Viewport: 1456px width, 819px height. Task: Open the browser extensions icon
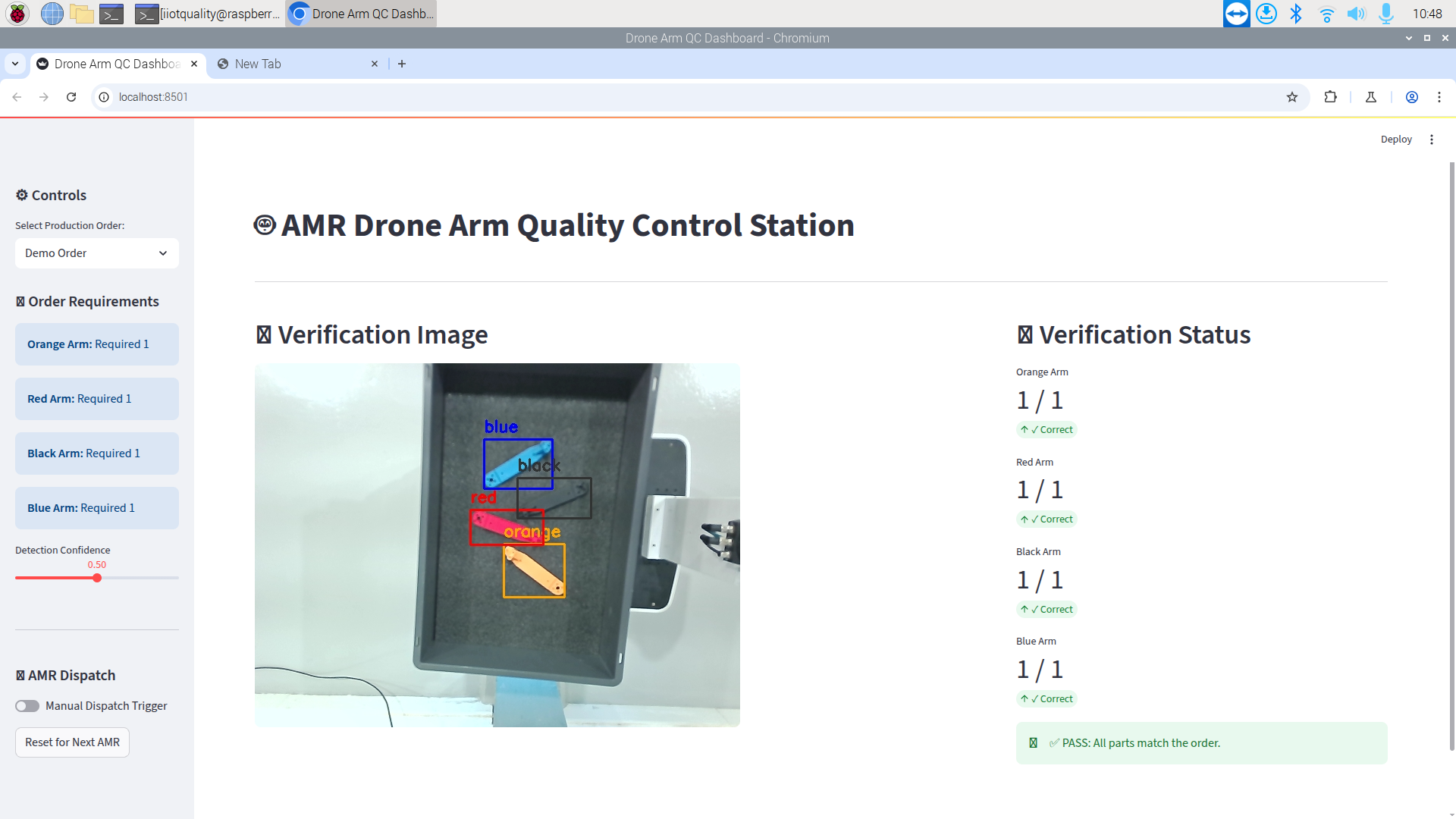coord(1331,97)
